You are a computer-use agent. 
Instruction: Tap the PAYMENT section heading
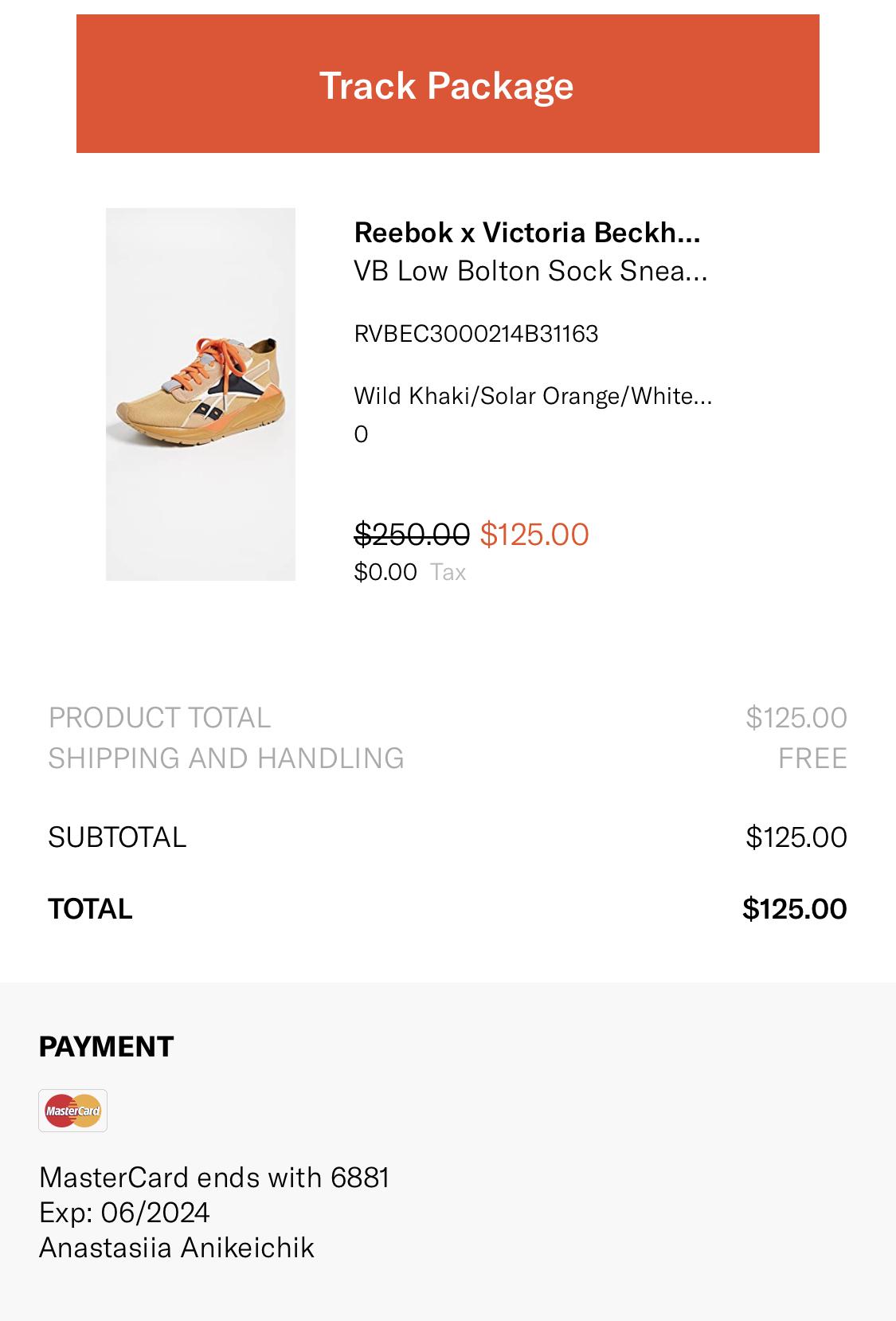[106, 1046]
